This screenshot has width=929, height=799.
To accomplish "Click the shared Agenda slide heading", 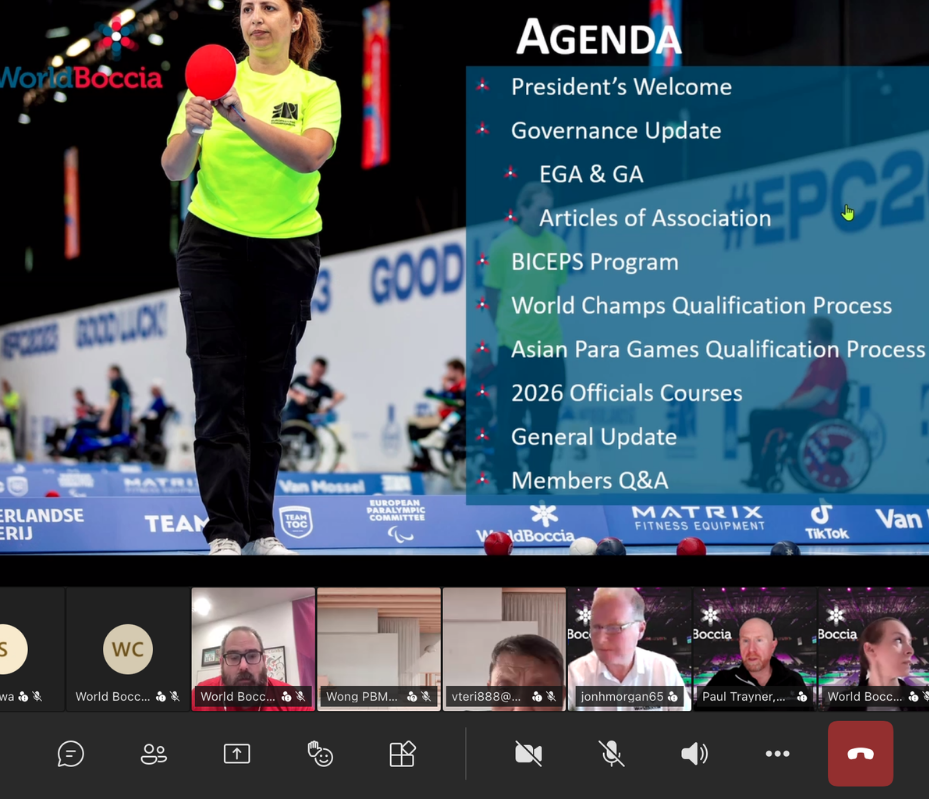I will [x=598, y=38].
